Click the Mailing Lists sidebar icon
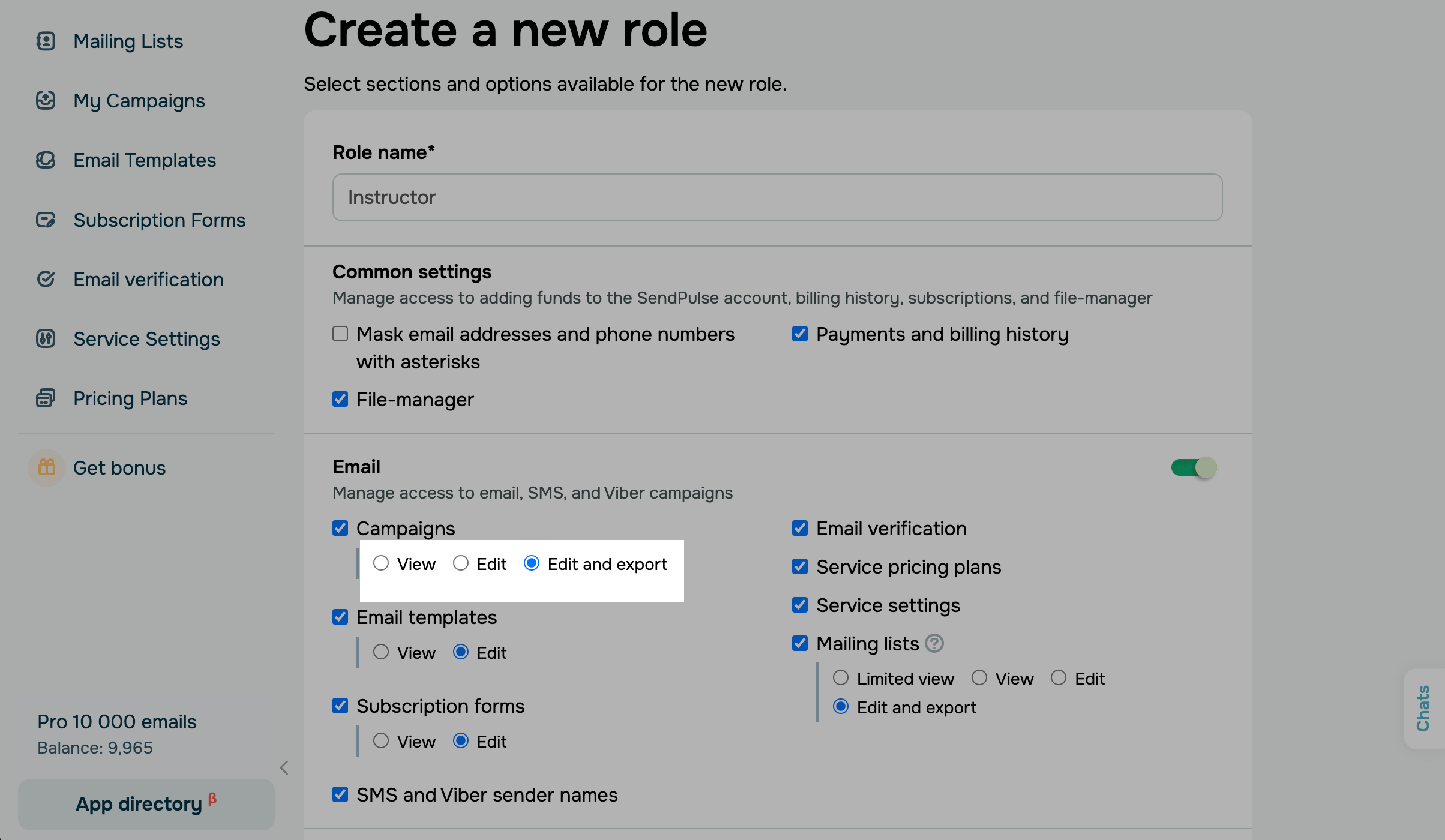 (46, 41)
